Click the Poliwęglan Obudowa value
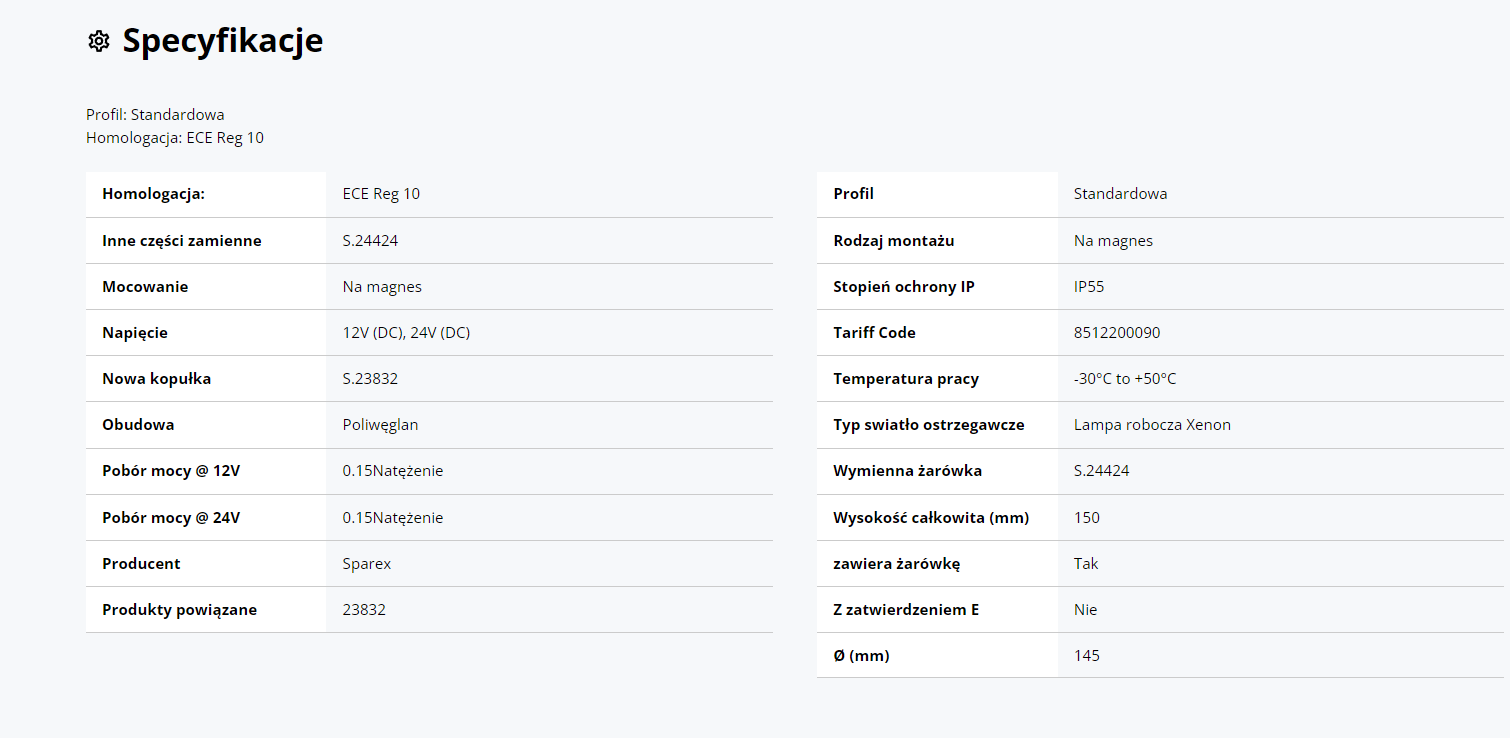1510x738 pixels. click(380, 424)
